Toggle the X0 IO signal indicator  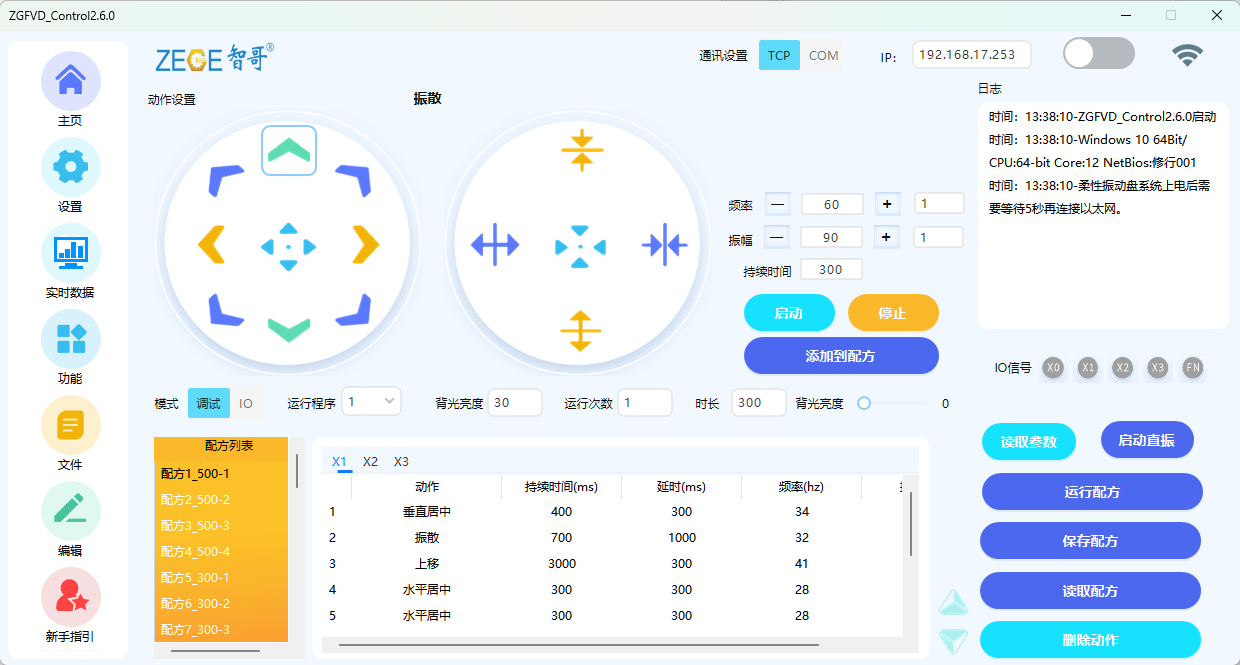pyautogui.click(x=1053, y=368)
